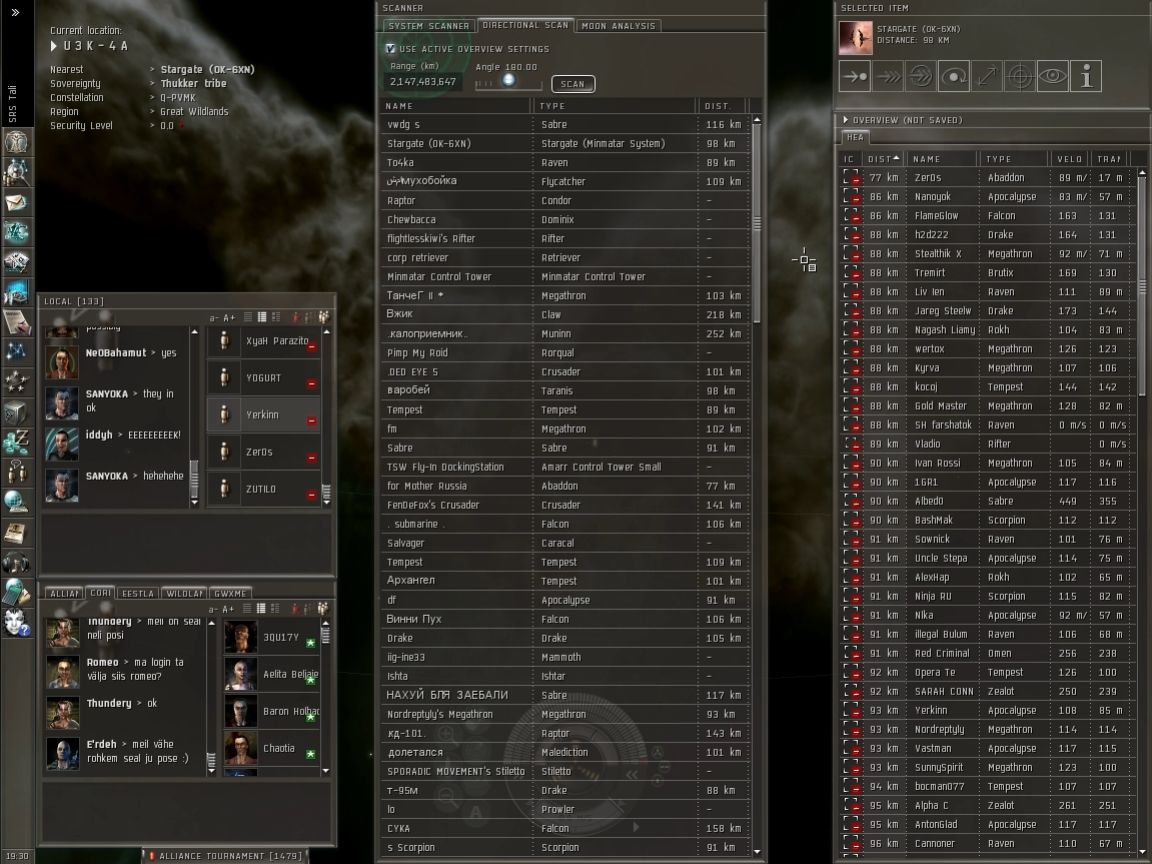Select the Directional Scan tab

[x=525, y=25]
